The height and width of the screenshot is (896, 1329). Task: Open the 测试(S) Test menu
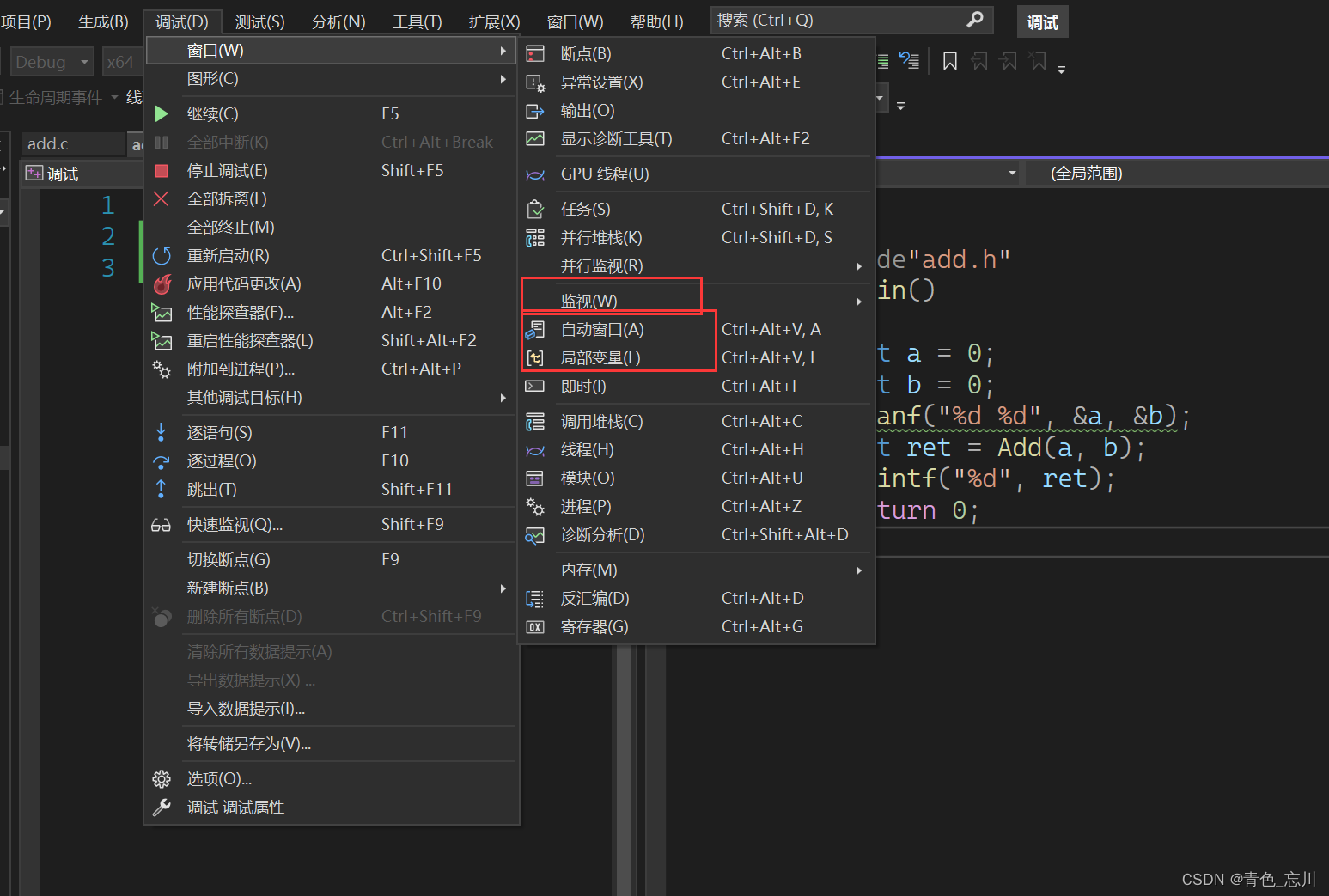pyautogui.click(x=259, y=21)
